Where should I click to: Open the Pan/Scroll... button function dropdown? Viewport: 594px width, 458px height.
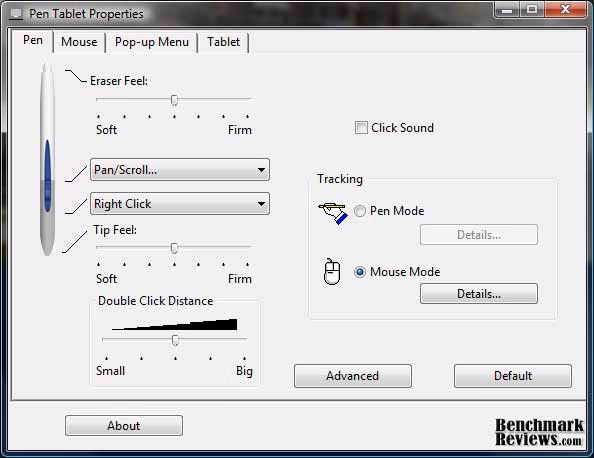[180, 170]
